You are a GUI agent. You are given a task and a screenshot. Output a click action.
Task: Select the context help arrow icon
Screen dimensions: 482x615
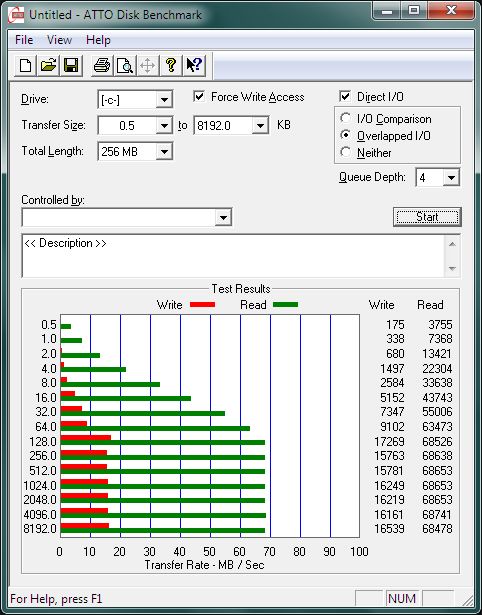194,65
